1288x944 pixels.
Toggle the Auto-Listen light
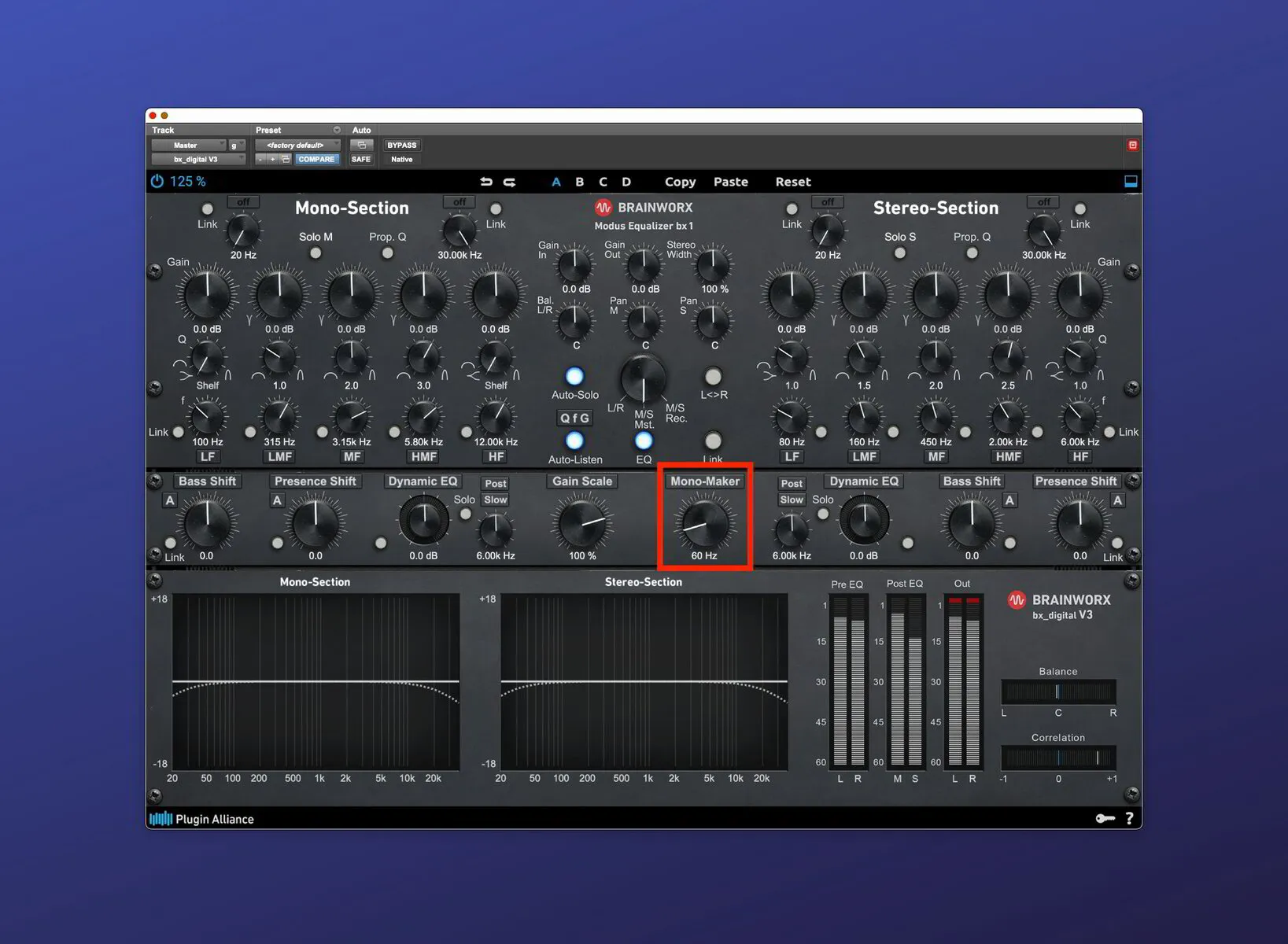(574, 441)
